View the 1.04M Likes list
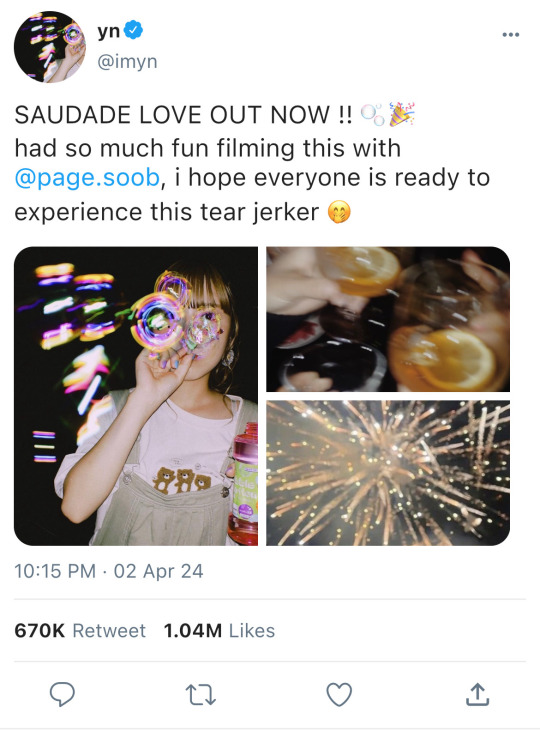 click(219, 631)
